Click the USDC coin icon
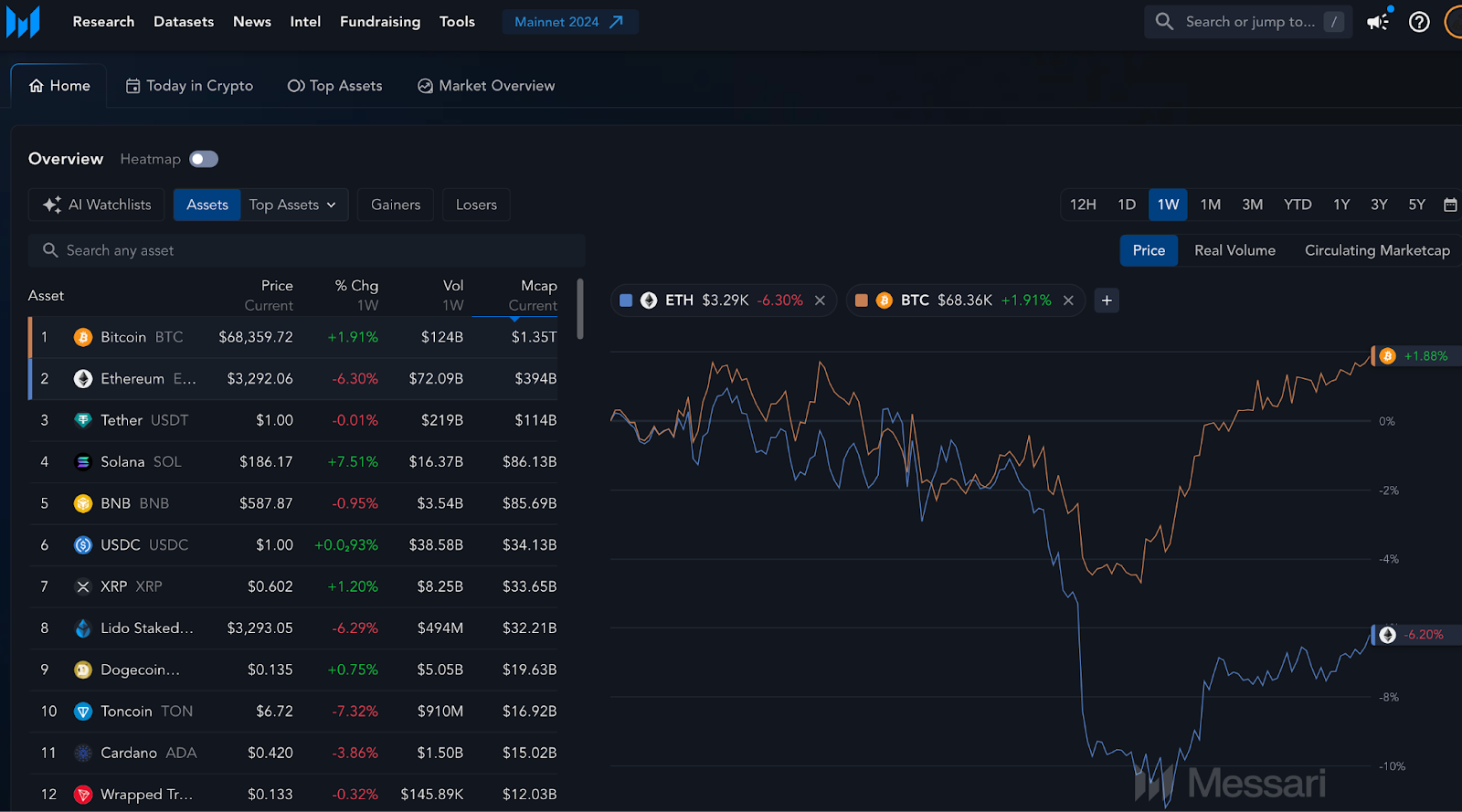1462x812 pixels. (x=83, y=545)
